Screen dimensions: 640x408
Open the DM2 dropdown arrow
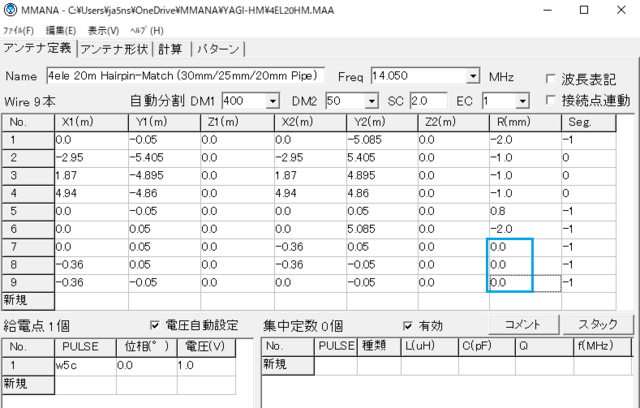371,101
